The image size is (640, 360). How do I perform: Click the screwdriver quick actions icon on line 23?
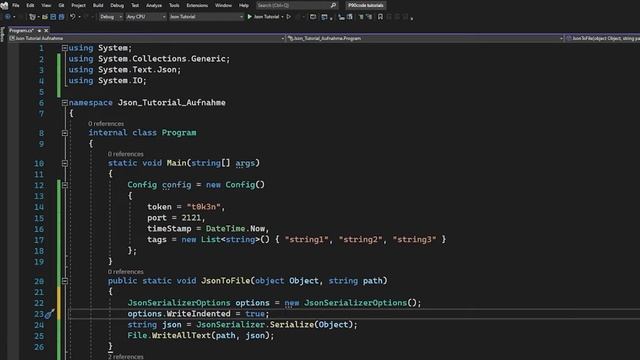click(x=49, y=314)
